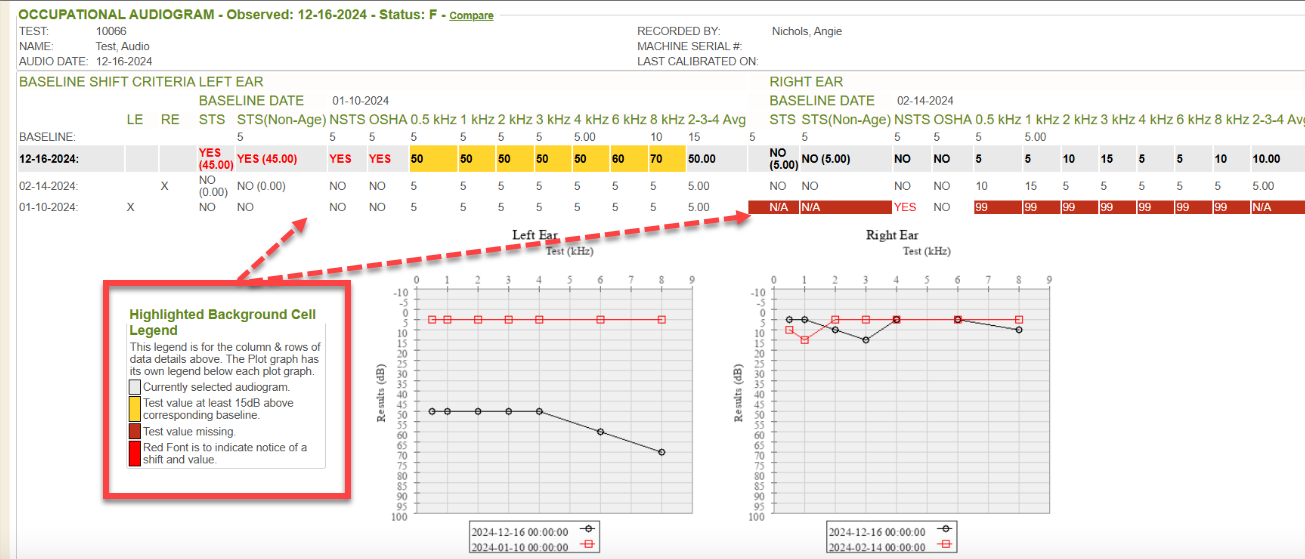
Task: Click Left Ear data point at 8 kHz, 70 dB
Action: coord(662,452)
